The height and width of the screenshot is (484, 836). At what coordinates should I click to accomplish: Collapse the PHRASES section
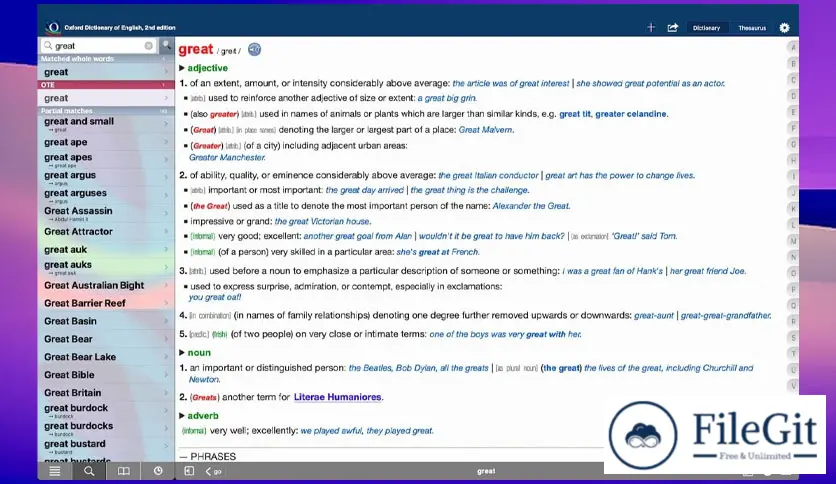pos(208,456)
